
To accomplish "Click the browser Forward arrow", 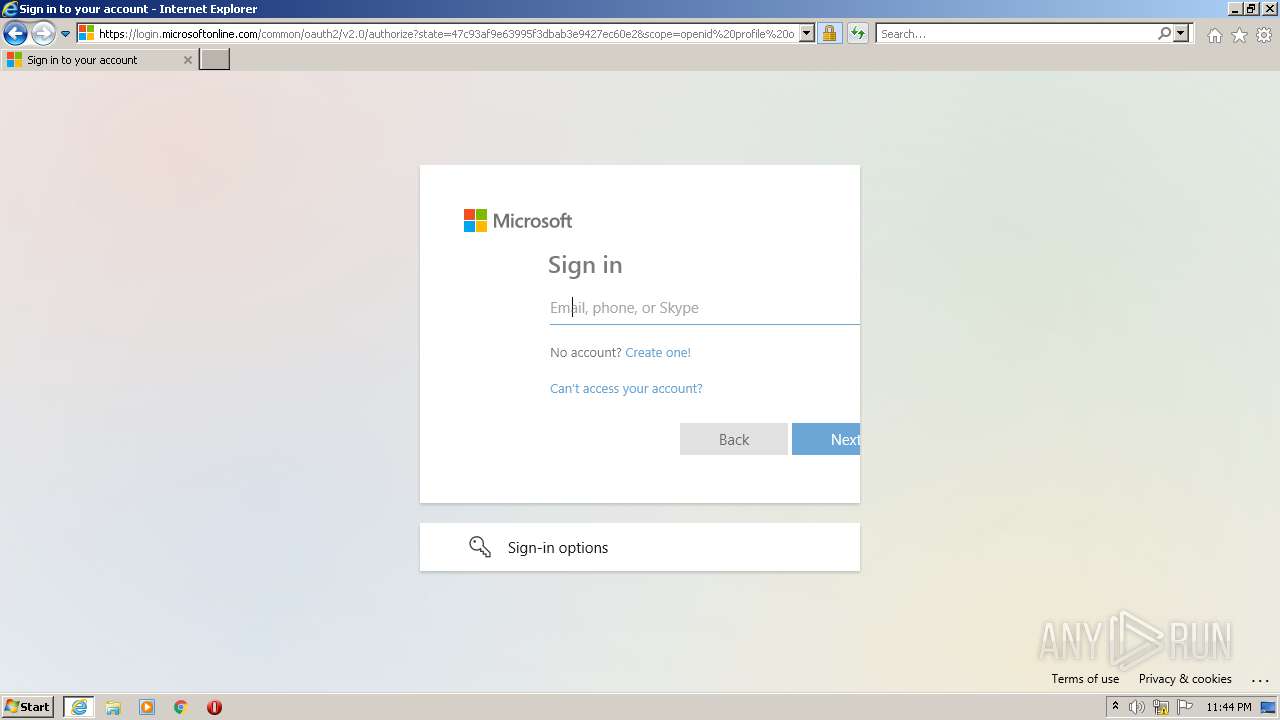I will tap(42, 34).
